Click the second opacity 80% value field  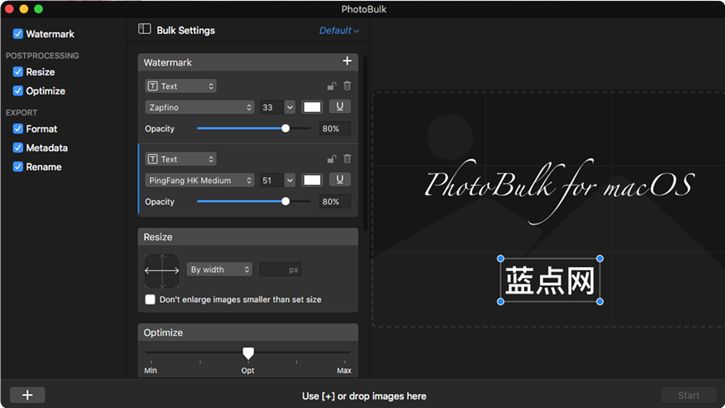point(335,202)
